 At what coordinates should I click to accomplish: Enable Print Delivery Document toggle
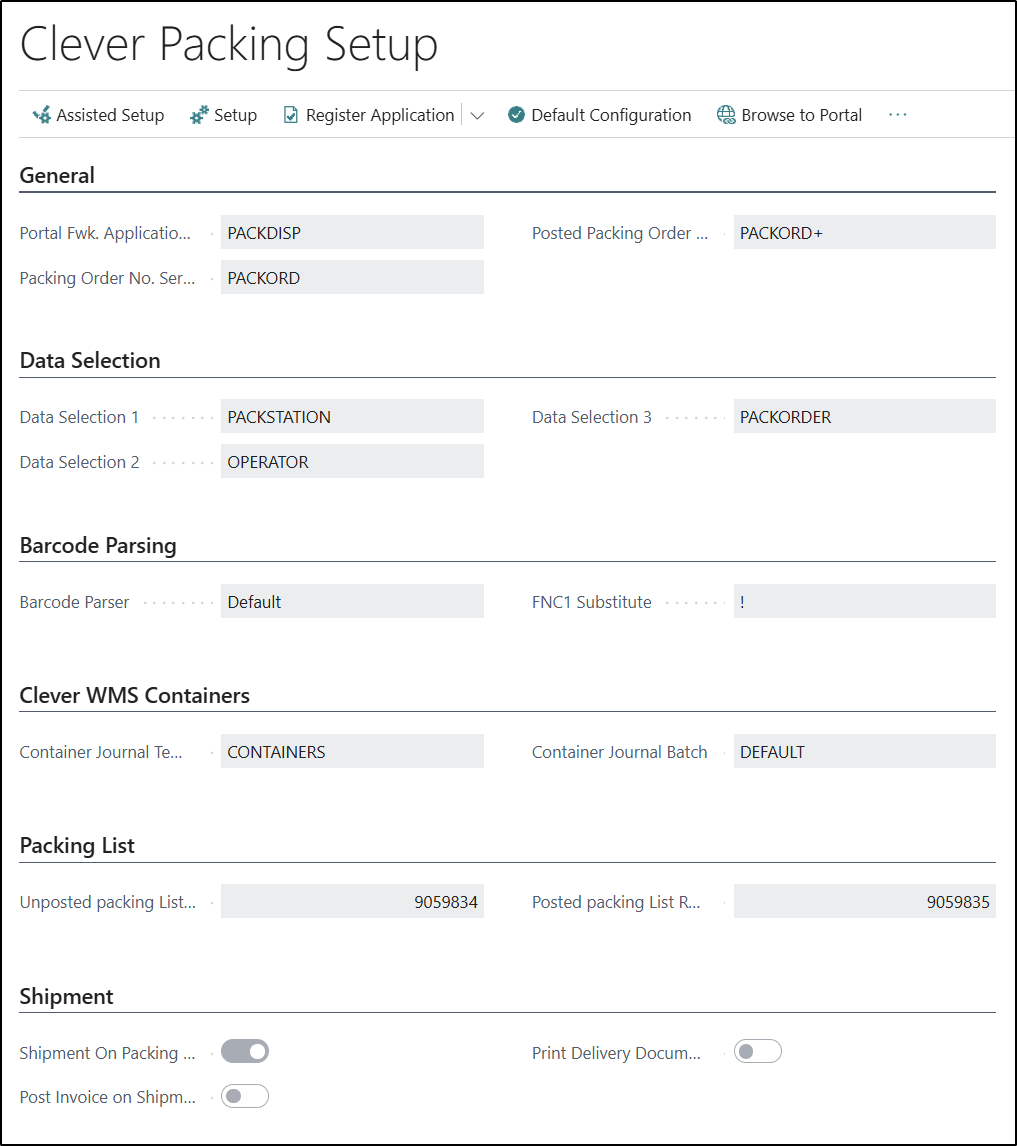(x=757, y=1052)
